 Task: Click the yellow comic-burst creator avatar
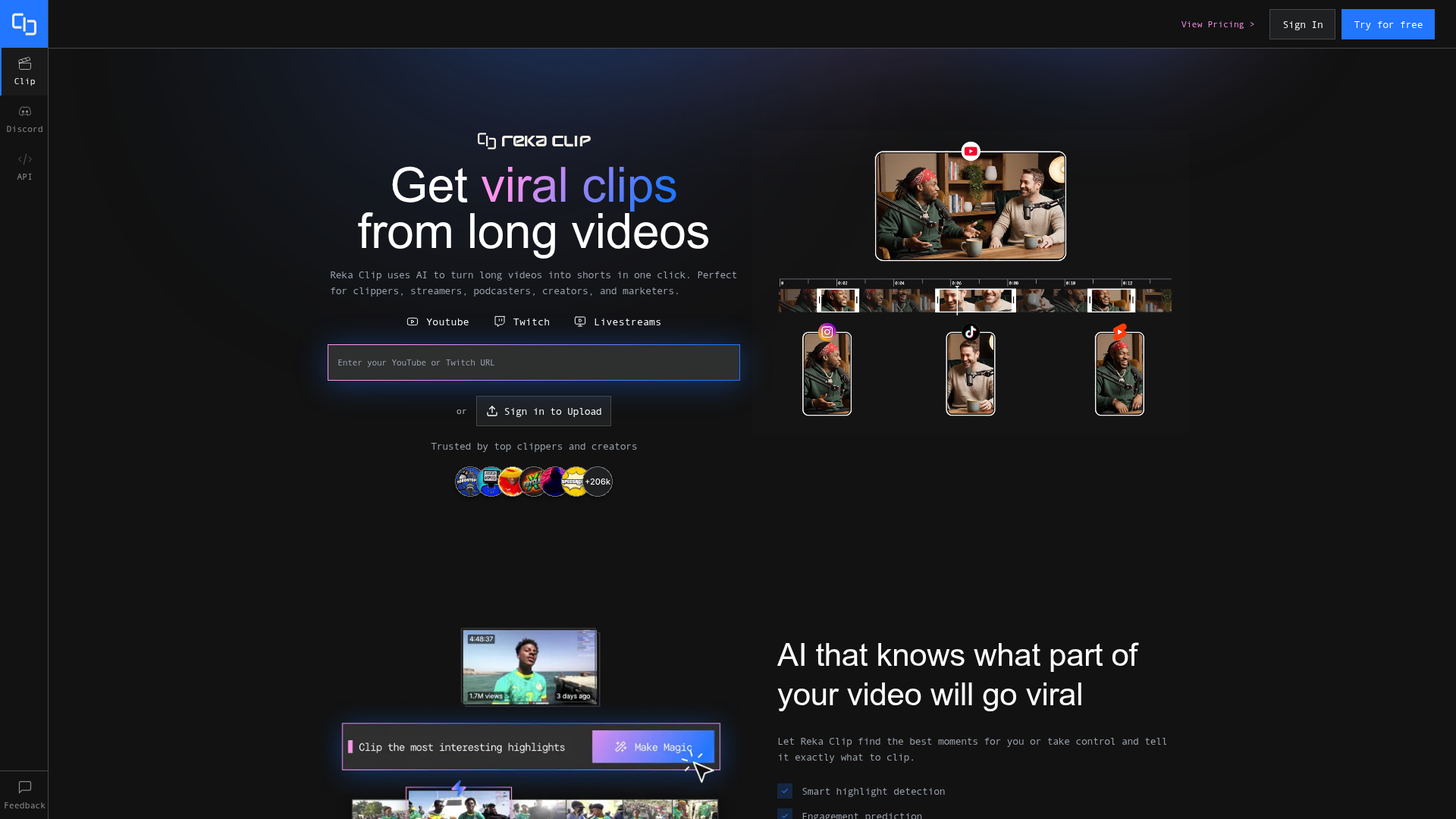click(576, 482)
